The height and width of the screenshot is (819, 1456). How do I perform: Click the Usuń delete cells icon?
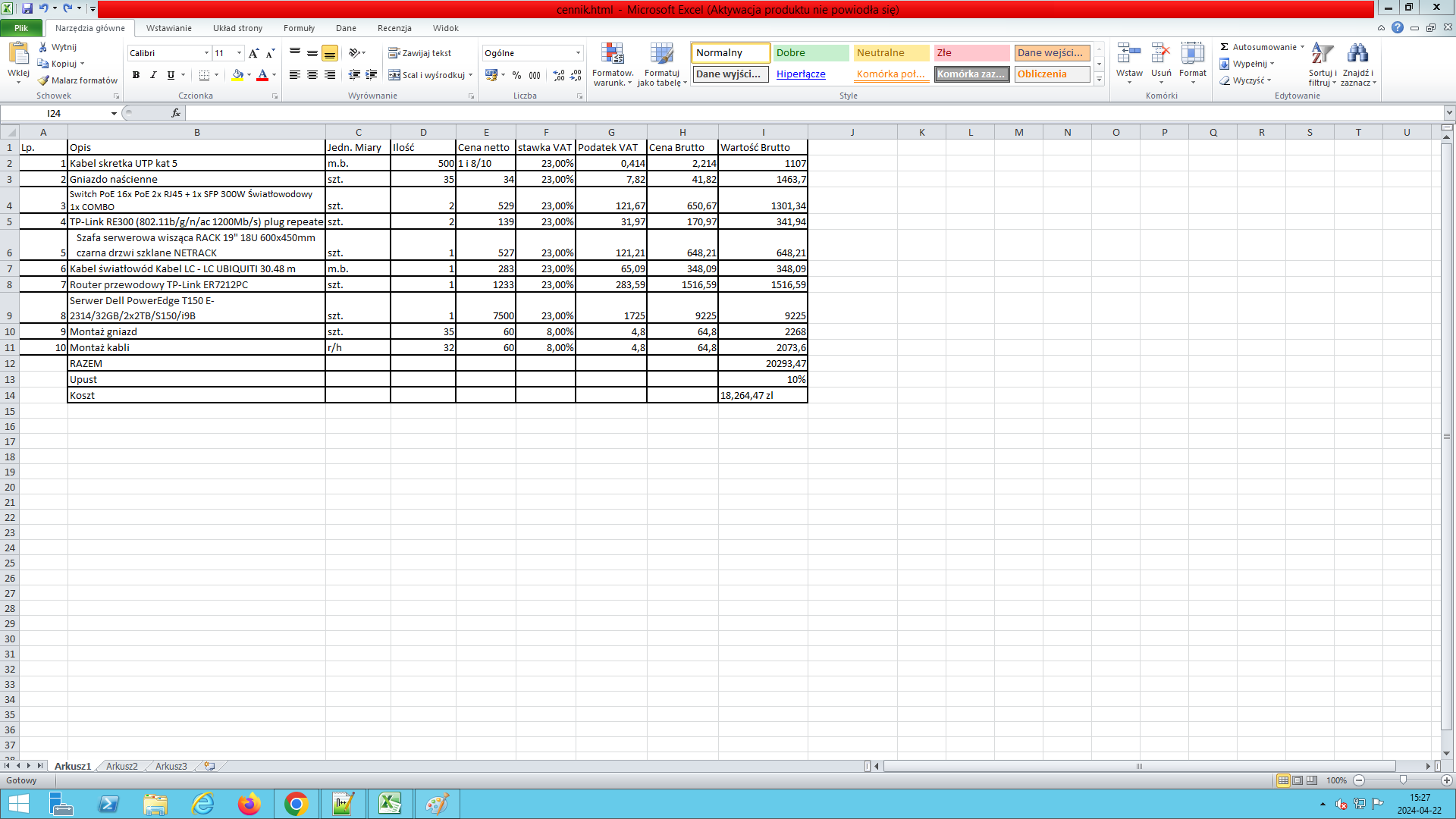(x=1161, y=55)
